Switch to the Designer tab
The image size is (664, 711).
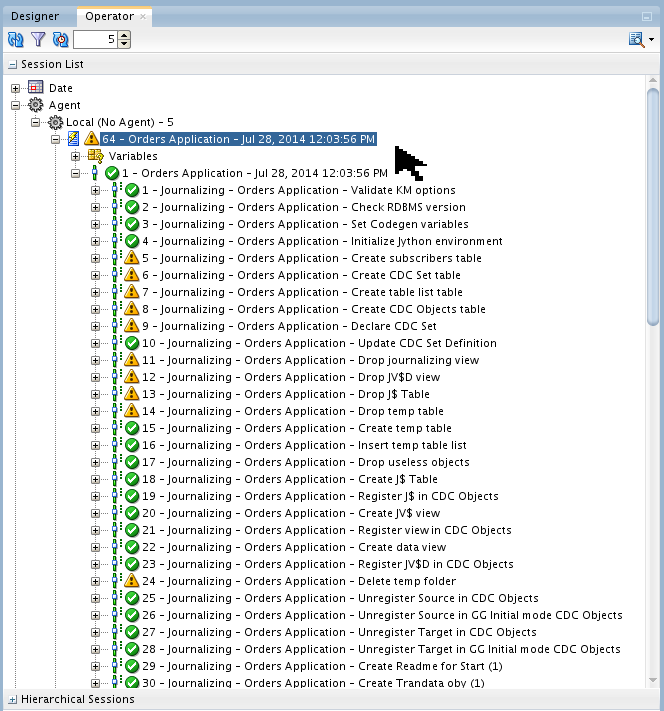(35, 16)
